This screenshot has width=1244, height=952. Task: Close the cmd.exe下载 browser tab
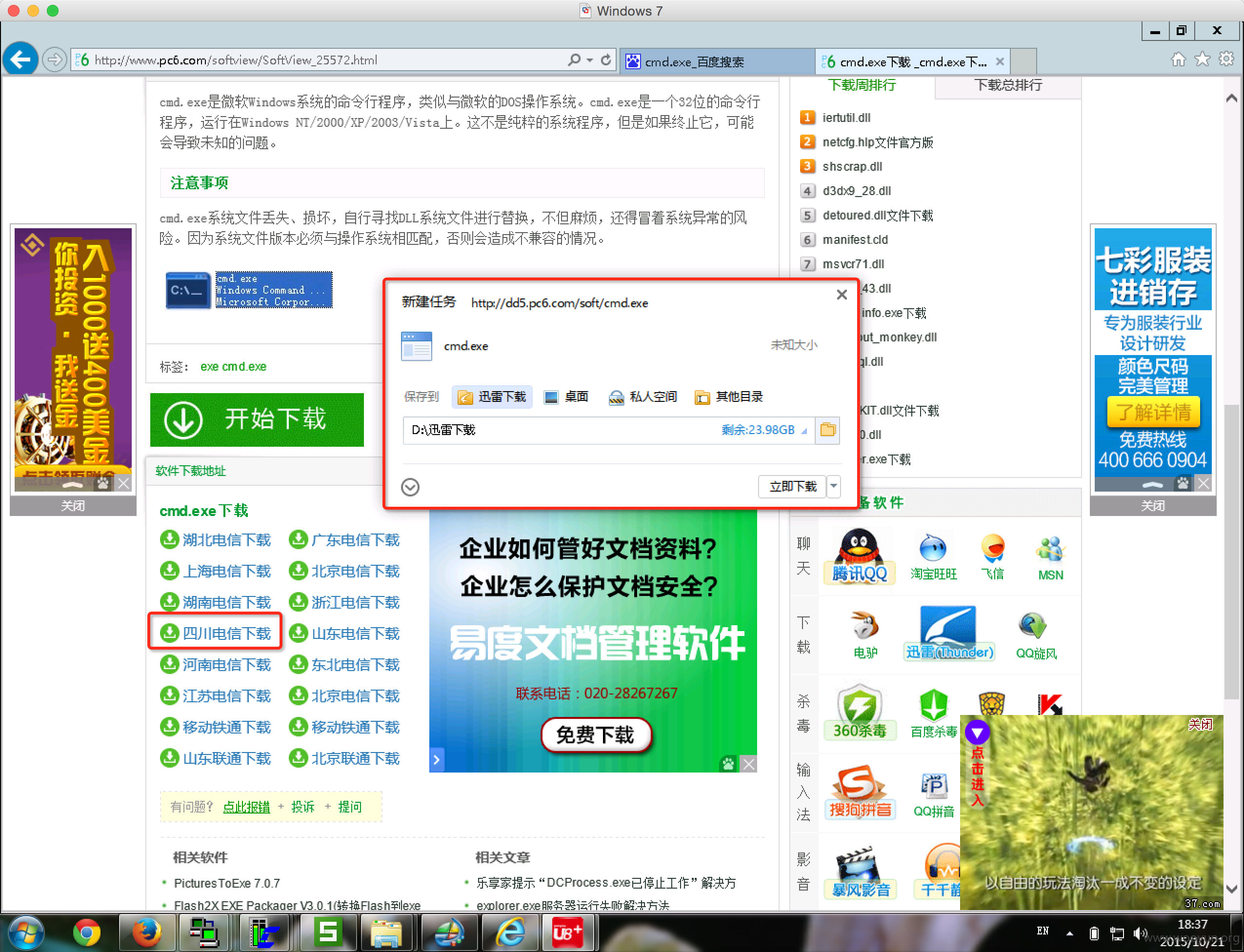(x=1000, y=62)
